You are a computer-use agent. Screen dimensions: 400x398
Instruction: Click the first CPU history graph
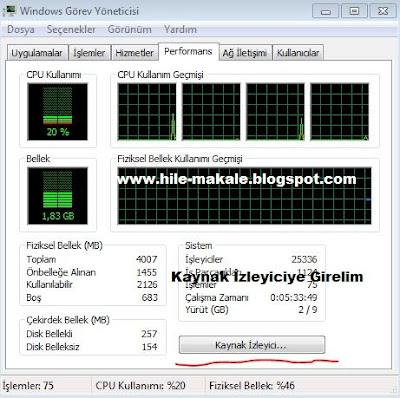tap(147, 112)
